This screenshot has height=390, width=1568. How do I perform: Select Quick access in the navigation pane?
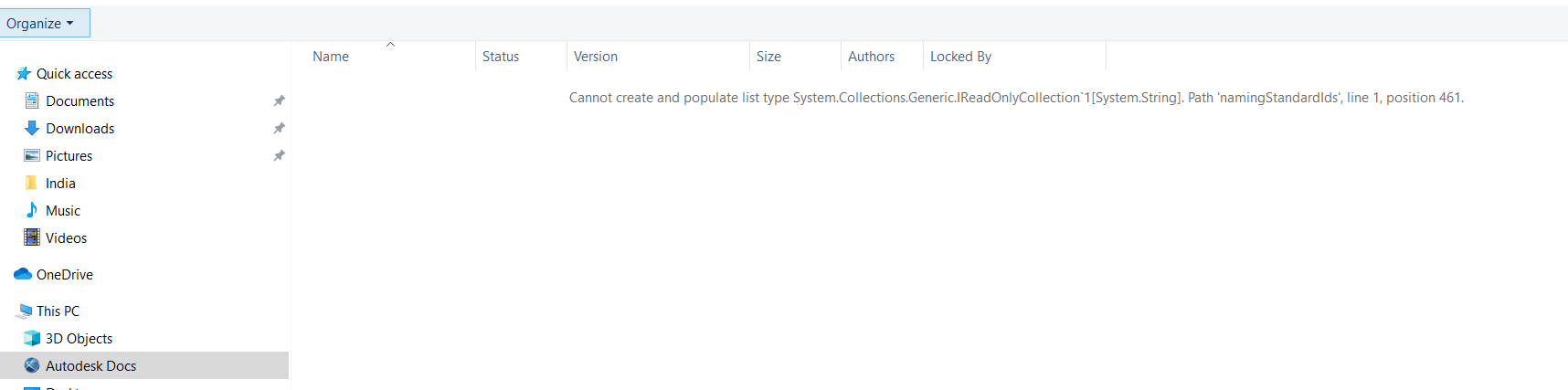pyautogui.click(x=74, y=73)
